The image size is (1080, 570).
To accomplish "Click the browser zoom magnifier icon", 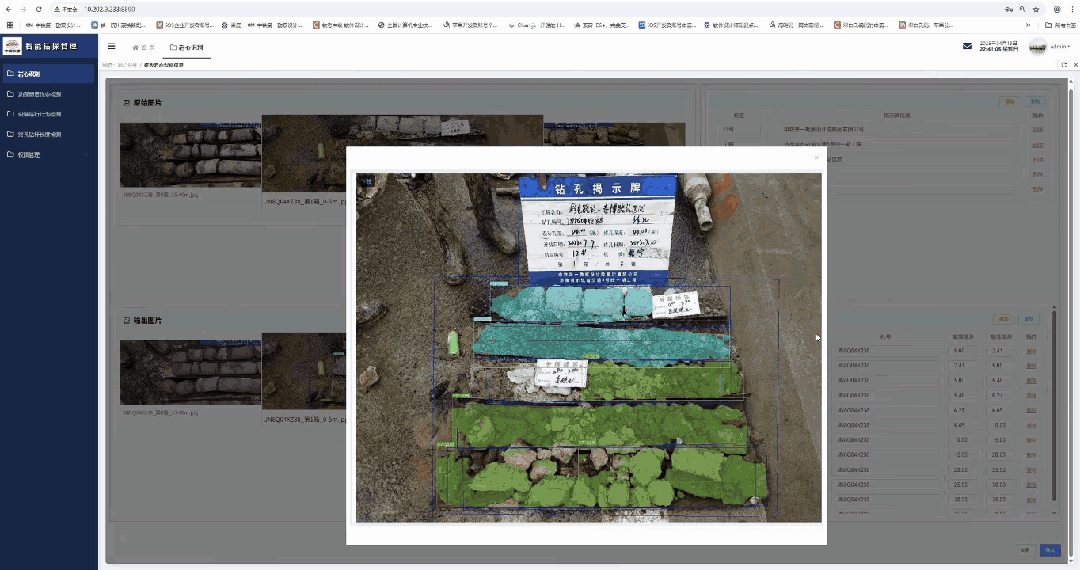I will click(1021, 9).
